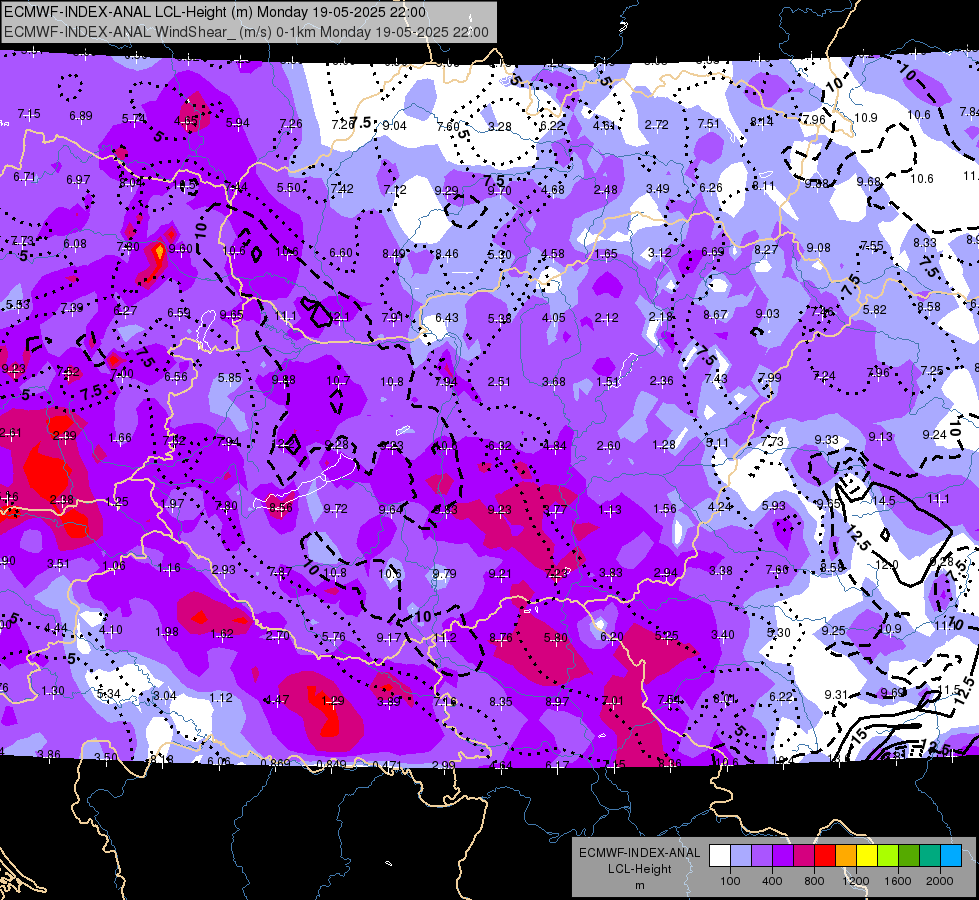Click the grid value 3.12

pyautogui.click(x=659, y=252)
